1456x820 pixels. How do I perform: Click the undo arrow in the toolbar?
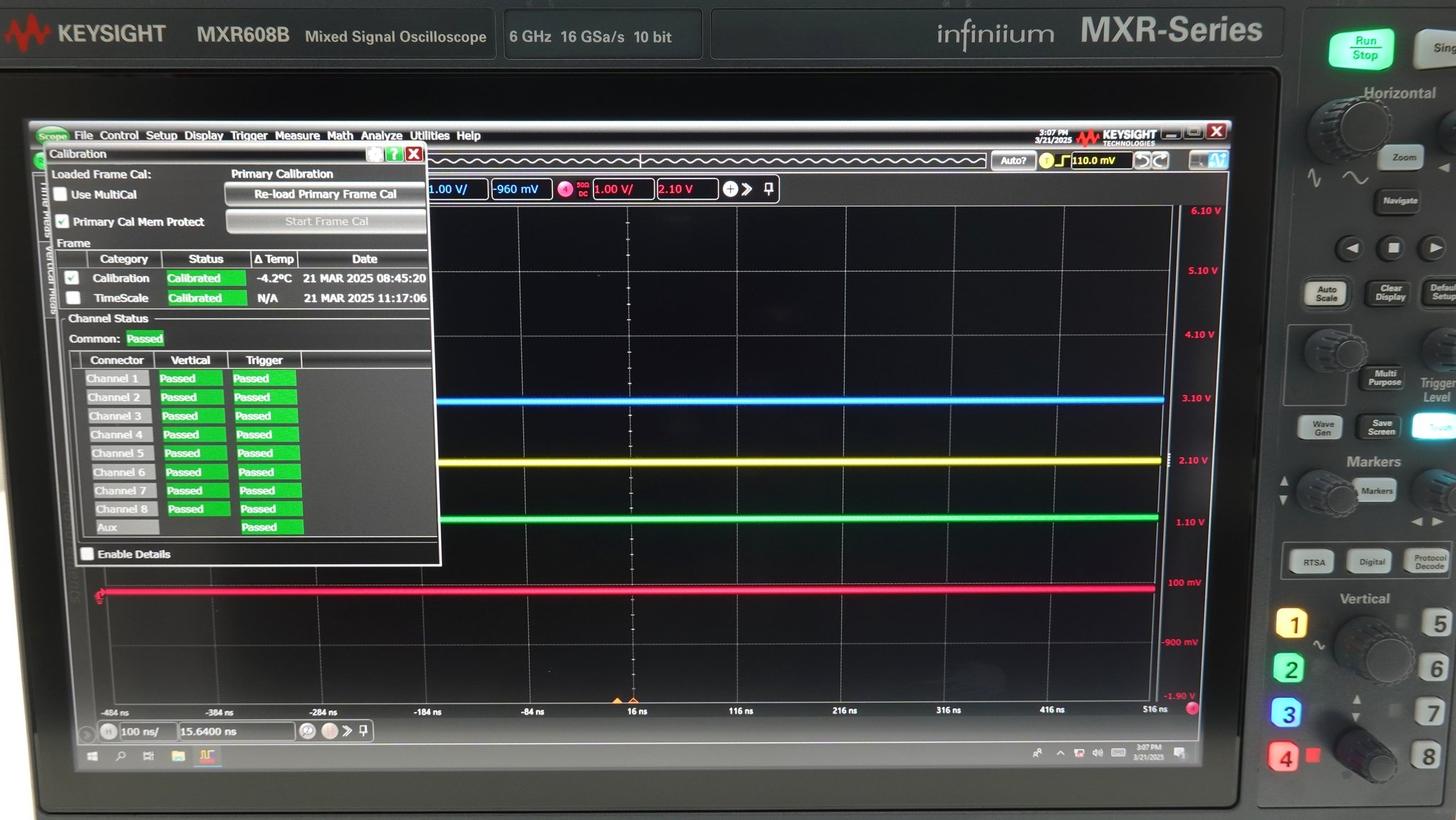click(1142, 161)
